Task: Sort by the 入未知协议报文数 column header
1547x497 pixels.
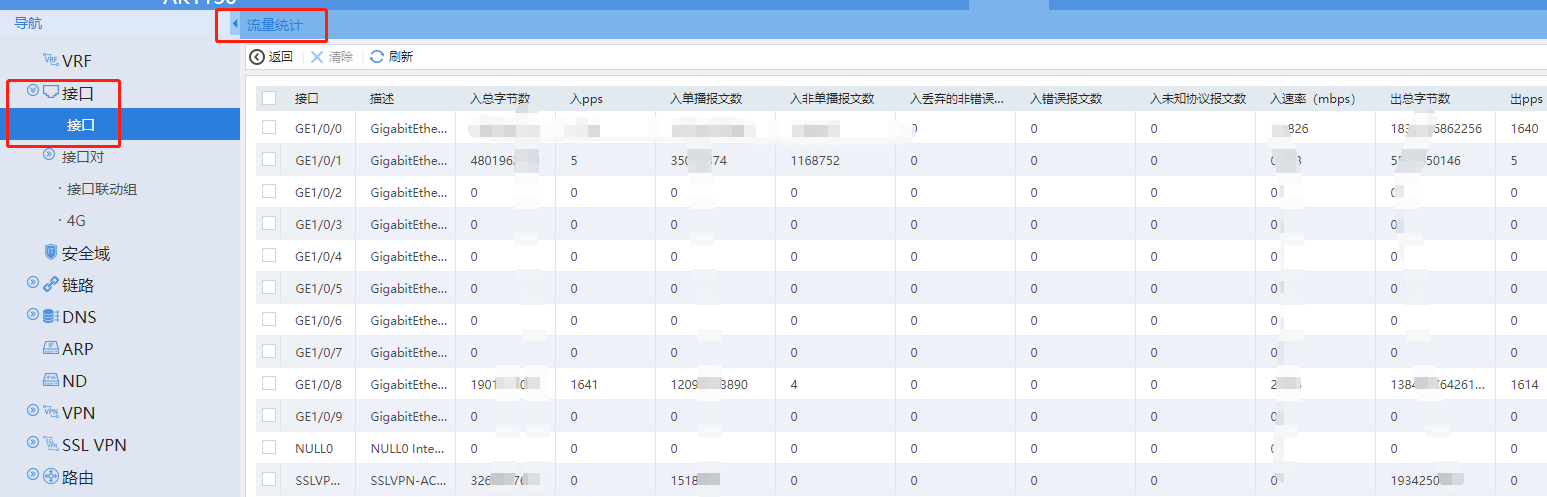Action: (x=1198, y=99)
